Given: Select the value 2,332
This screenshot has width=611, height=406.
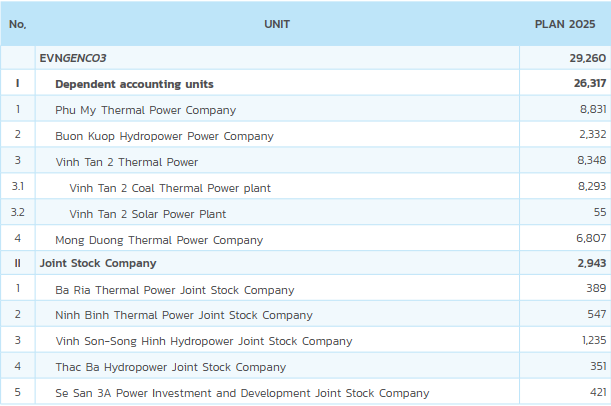Looking at the screenshot, I should [593, 134].
